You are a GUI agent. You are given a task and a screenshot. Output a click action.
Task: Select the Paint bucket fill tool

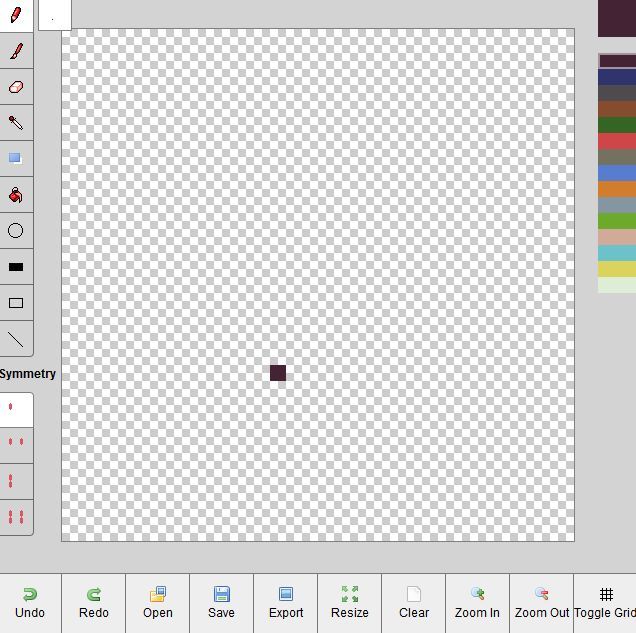click(x=16, y=195)
